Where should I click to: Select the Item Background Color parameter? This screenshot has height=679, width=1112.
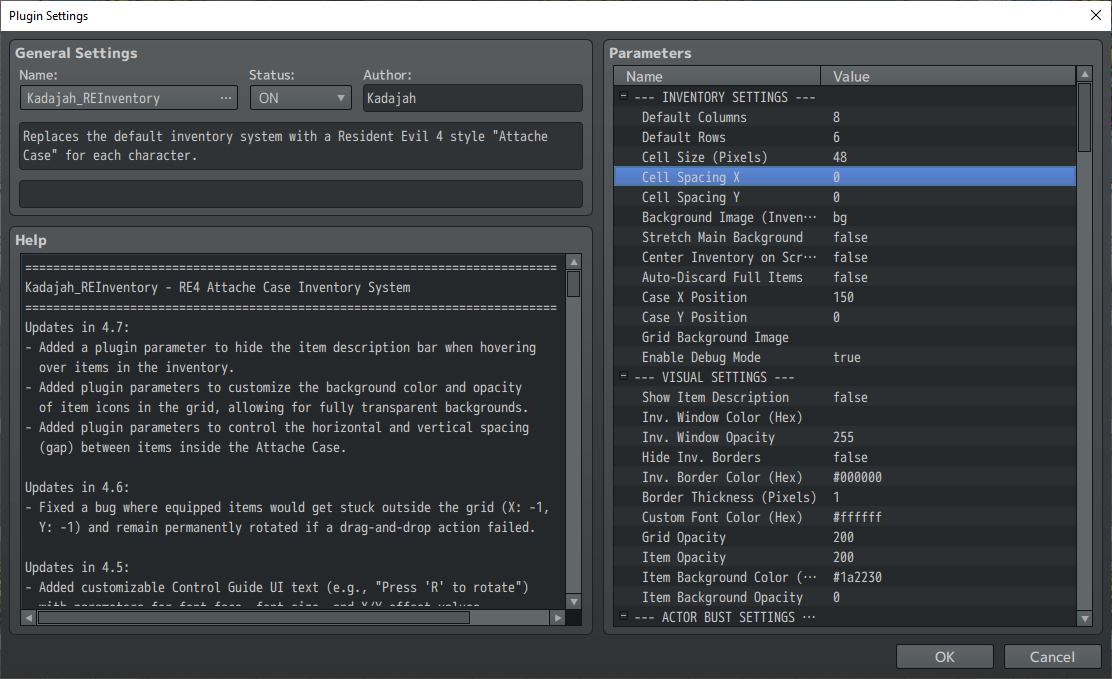(845, 577)
